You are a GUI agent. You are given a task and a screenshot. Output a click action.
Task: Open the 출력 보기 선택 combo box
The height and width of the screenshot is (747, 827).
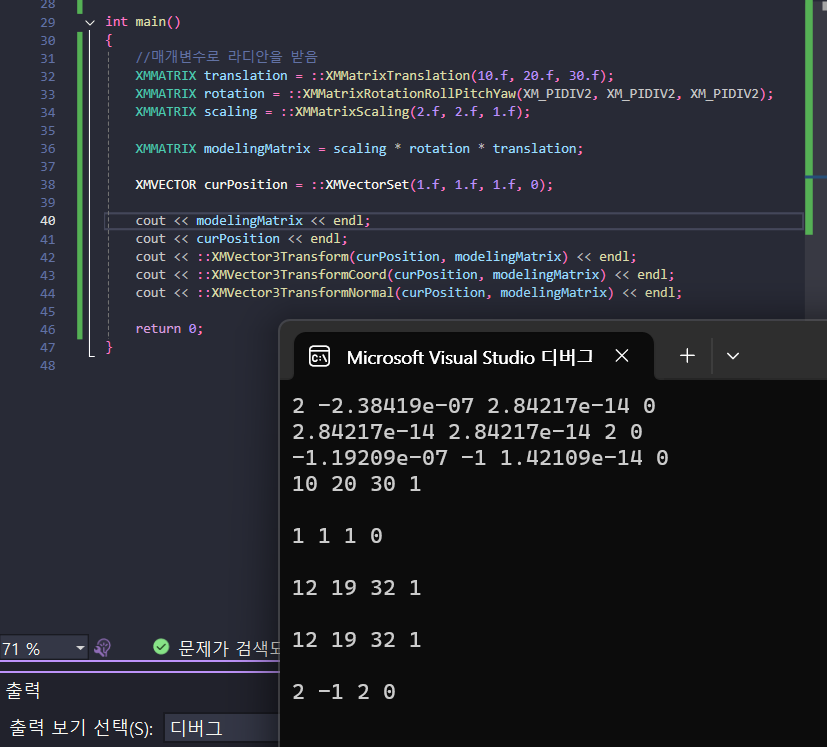[x=222, y=729]
